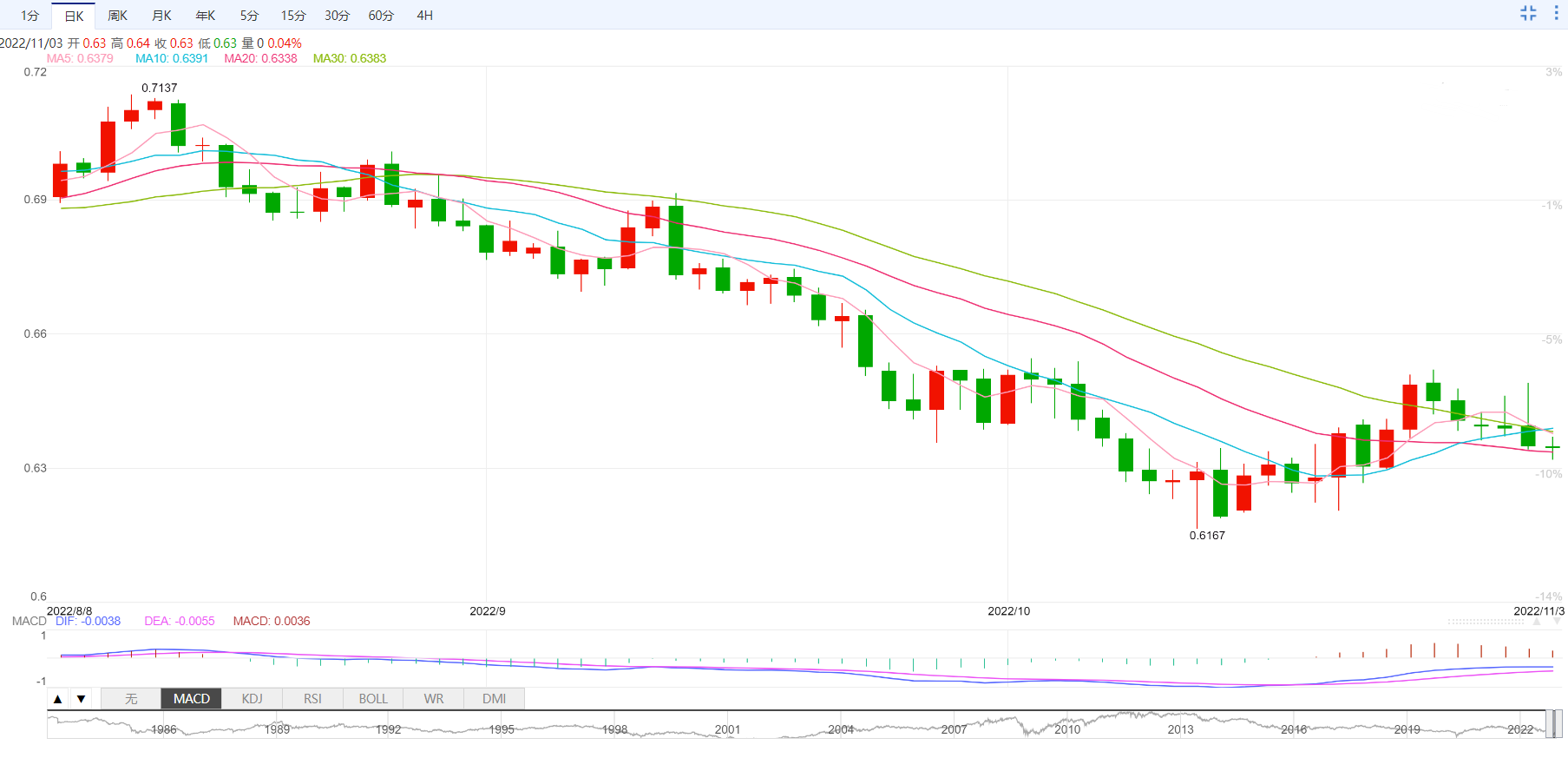Click the 2022/11/3 end date label
Screen dimensions: 1568x758
[x=1539, y=611]
